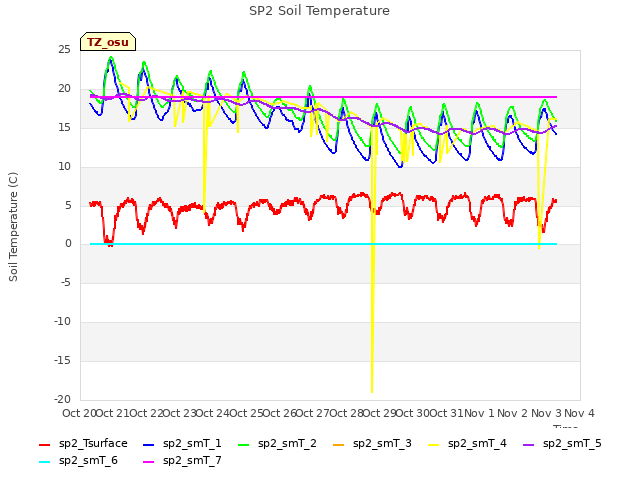
Task: Click the Nov 2 x-axis tick label
Action: point(513,413)
